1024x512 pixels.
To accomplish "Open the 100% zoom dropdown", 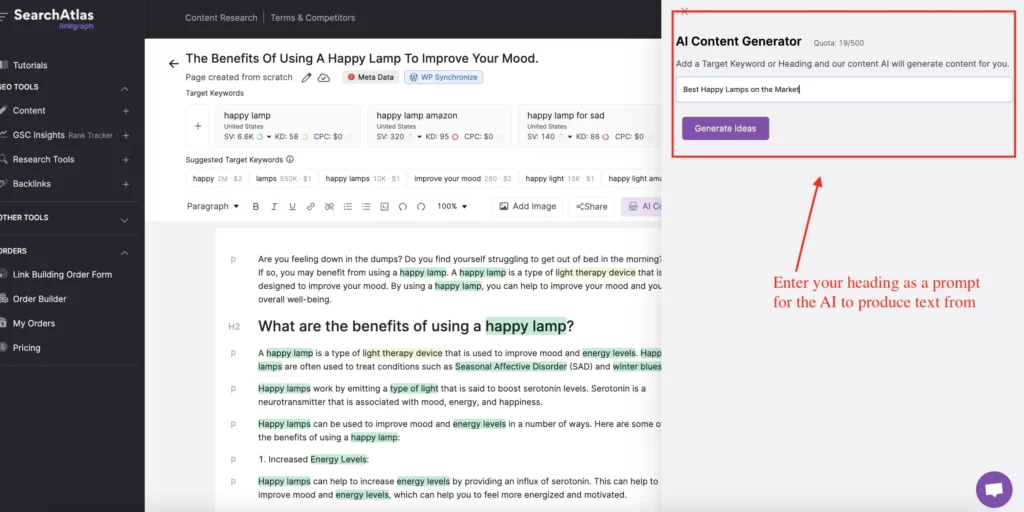I will (453, 207).
